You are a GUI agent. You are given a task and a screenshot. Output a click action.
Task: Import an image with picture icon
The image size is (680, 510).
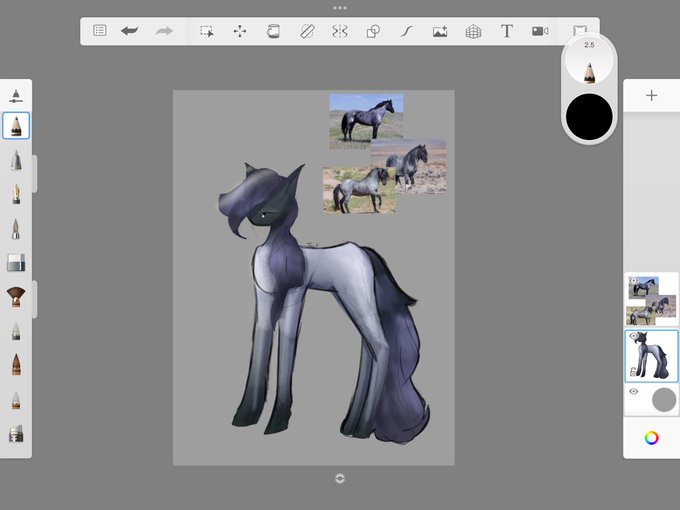click(x=440, y=31)
